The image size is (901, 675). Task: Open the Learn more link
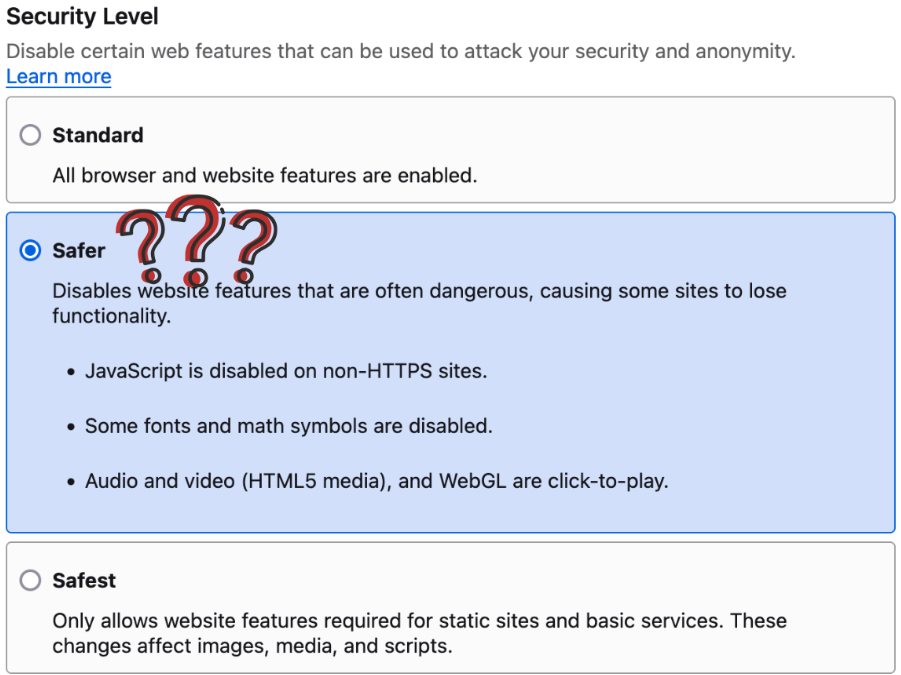58,77
